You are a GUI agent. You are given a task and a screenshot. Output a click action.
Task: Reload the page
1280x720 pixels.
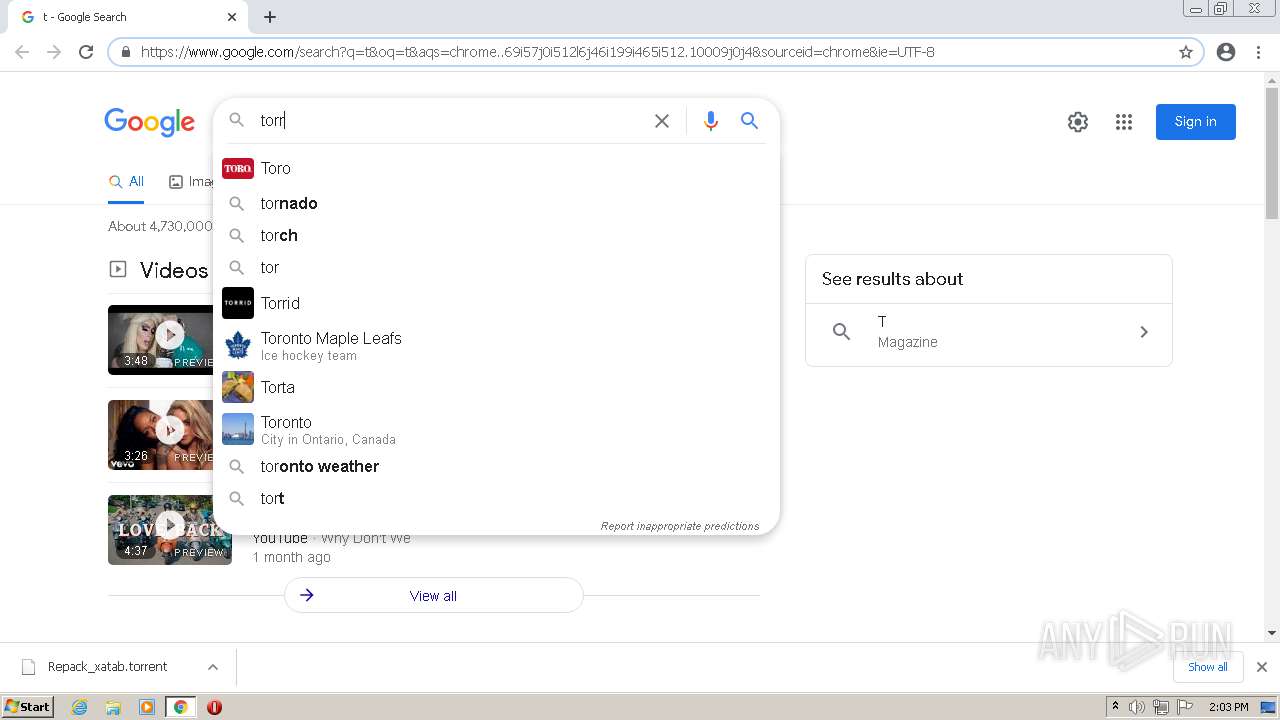(86, 52)
